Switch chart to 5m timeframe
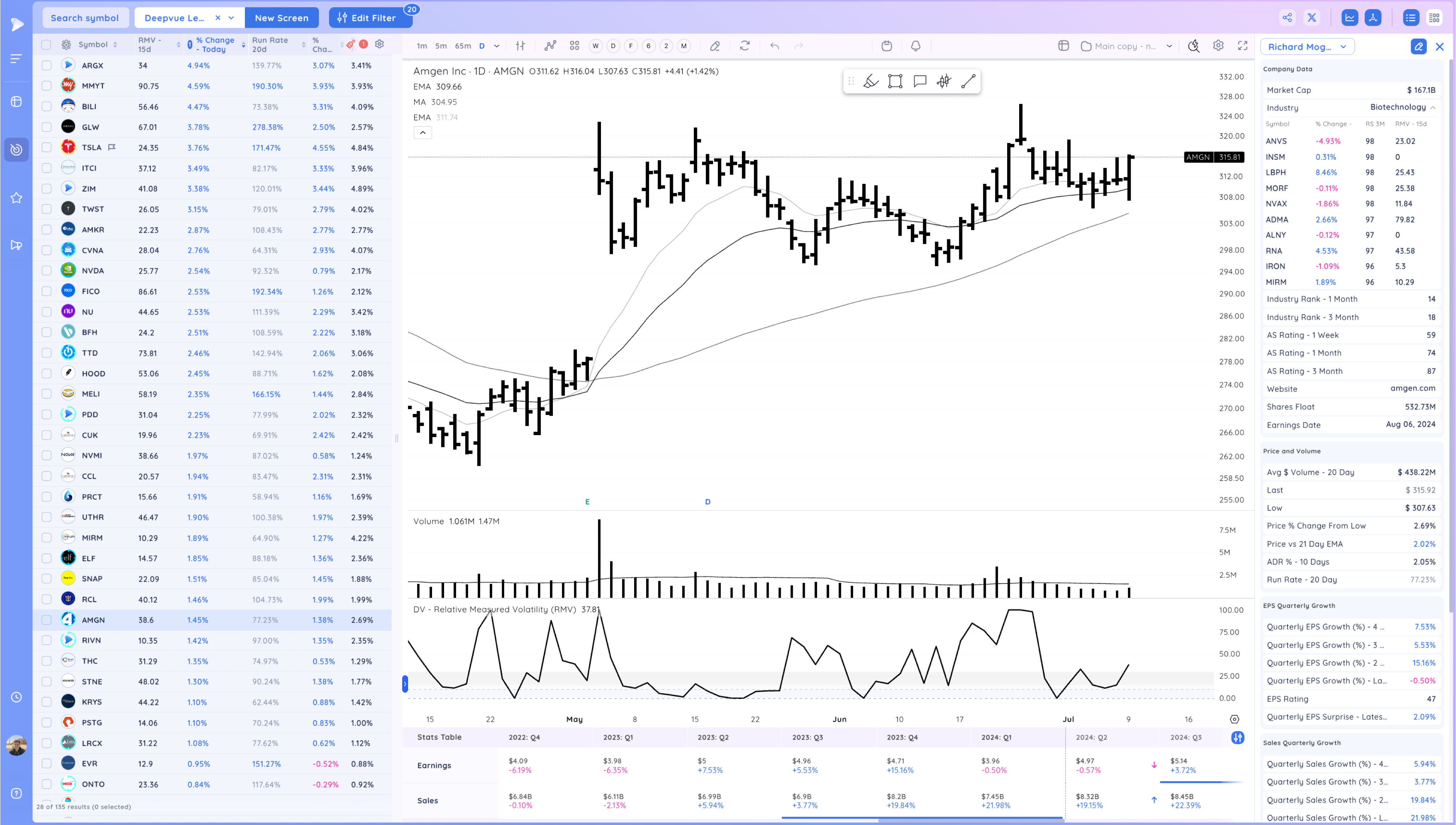Viewport: 1456px width, 825px height. (440, 46)
